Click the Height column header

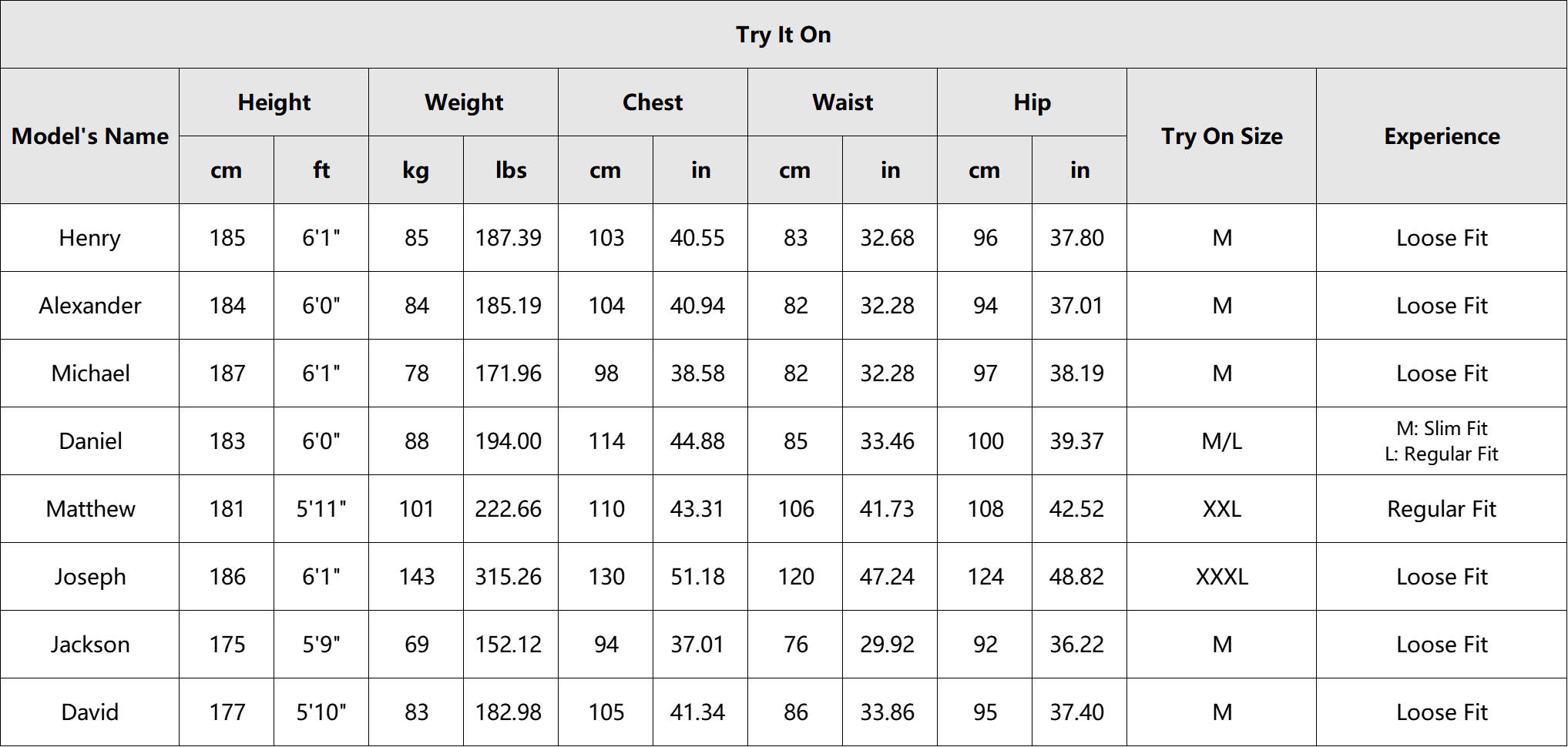click(x=274, y=102)
